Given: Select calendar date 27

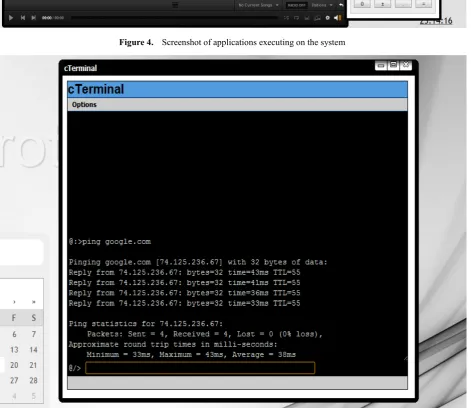Looking at the screenshot, I should pyautogui.click(x=14, y=380).
